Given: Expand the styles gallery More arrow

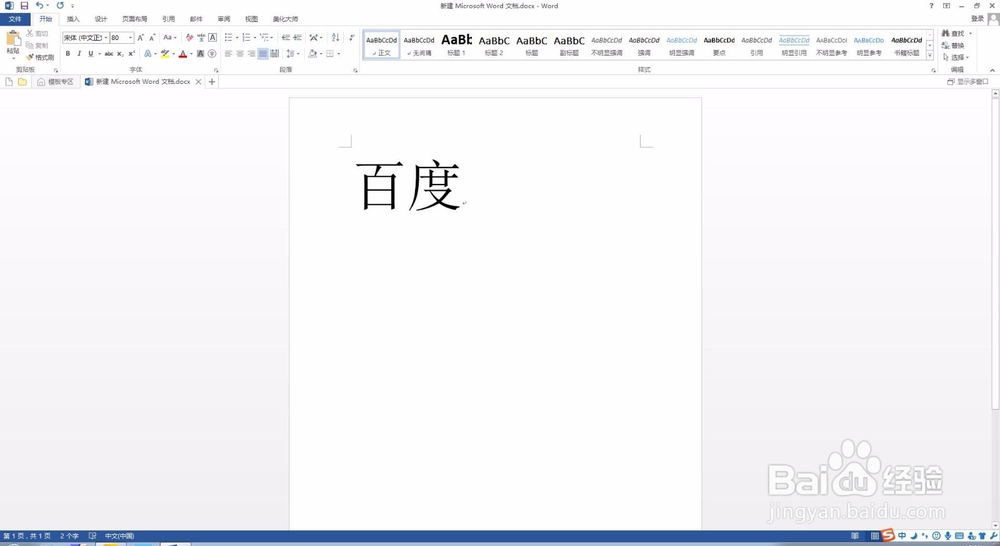Looking at the screenshot, I should point(930,56).
